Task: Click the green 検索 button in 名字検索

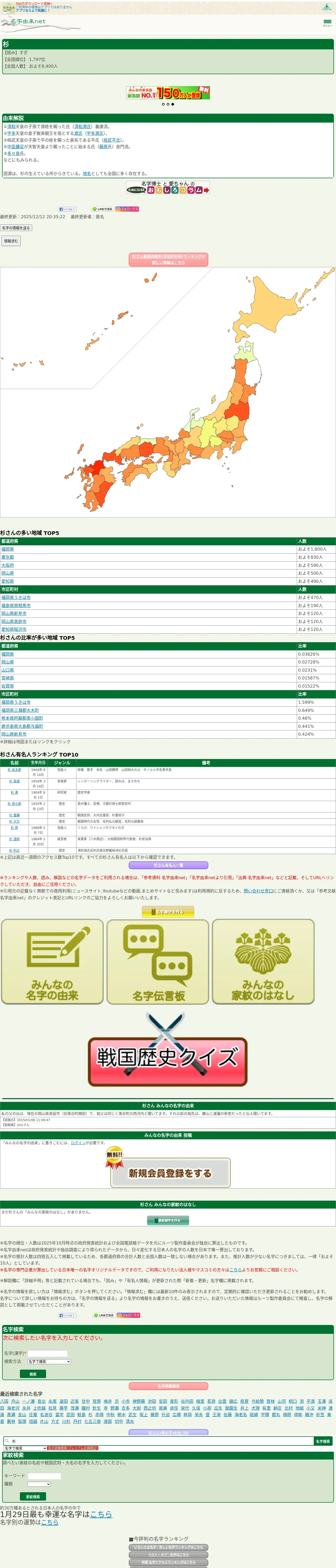Action: [x=33, y=1374]
